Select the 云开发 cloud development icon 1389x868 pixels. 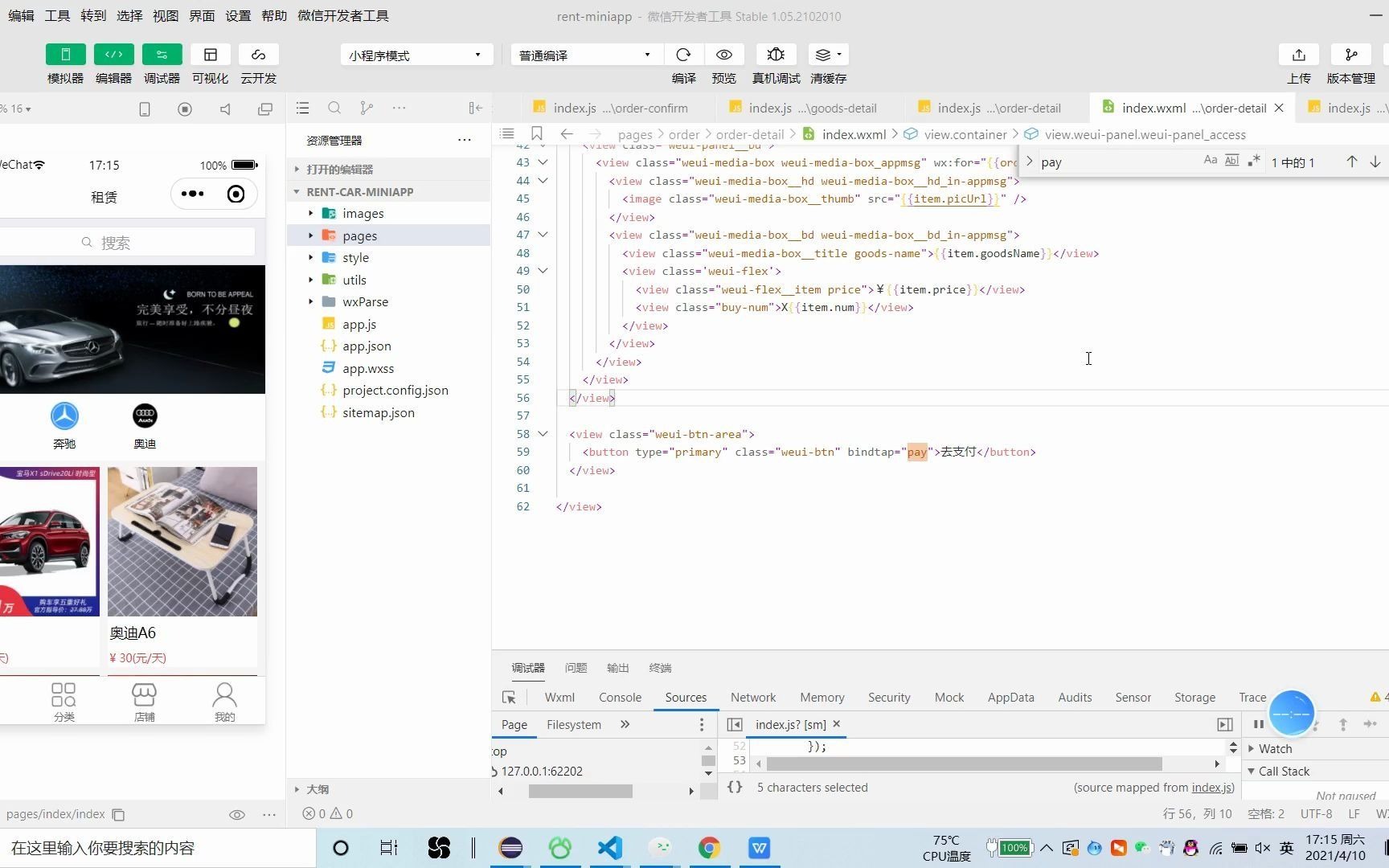pyautogui.click(x=257, y=54)
